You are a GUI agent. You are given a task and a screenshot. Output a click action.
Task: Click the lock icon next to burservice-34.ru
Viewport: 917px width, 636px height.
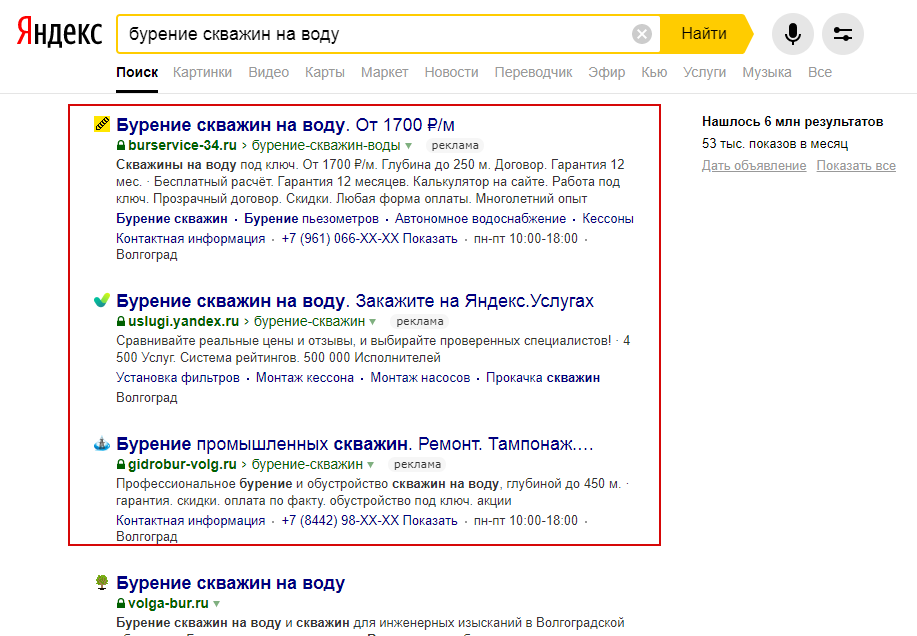121,145
